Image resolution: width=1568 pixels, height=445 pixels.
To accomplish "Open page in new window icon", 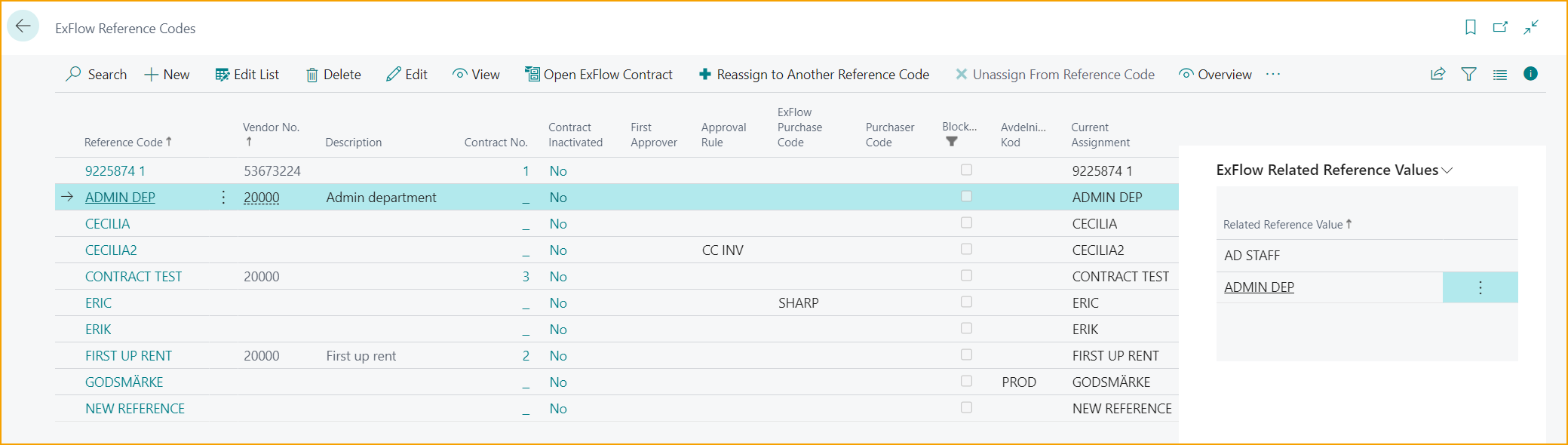I will click(x=1500, y=27).
